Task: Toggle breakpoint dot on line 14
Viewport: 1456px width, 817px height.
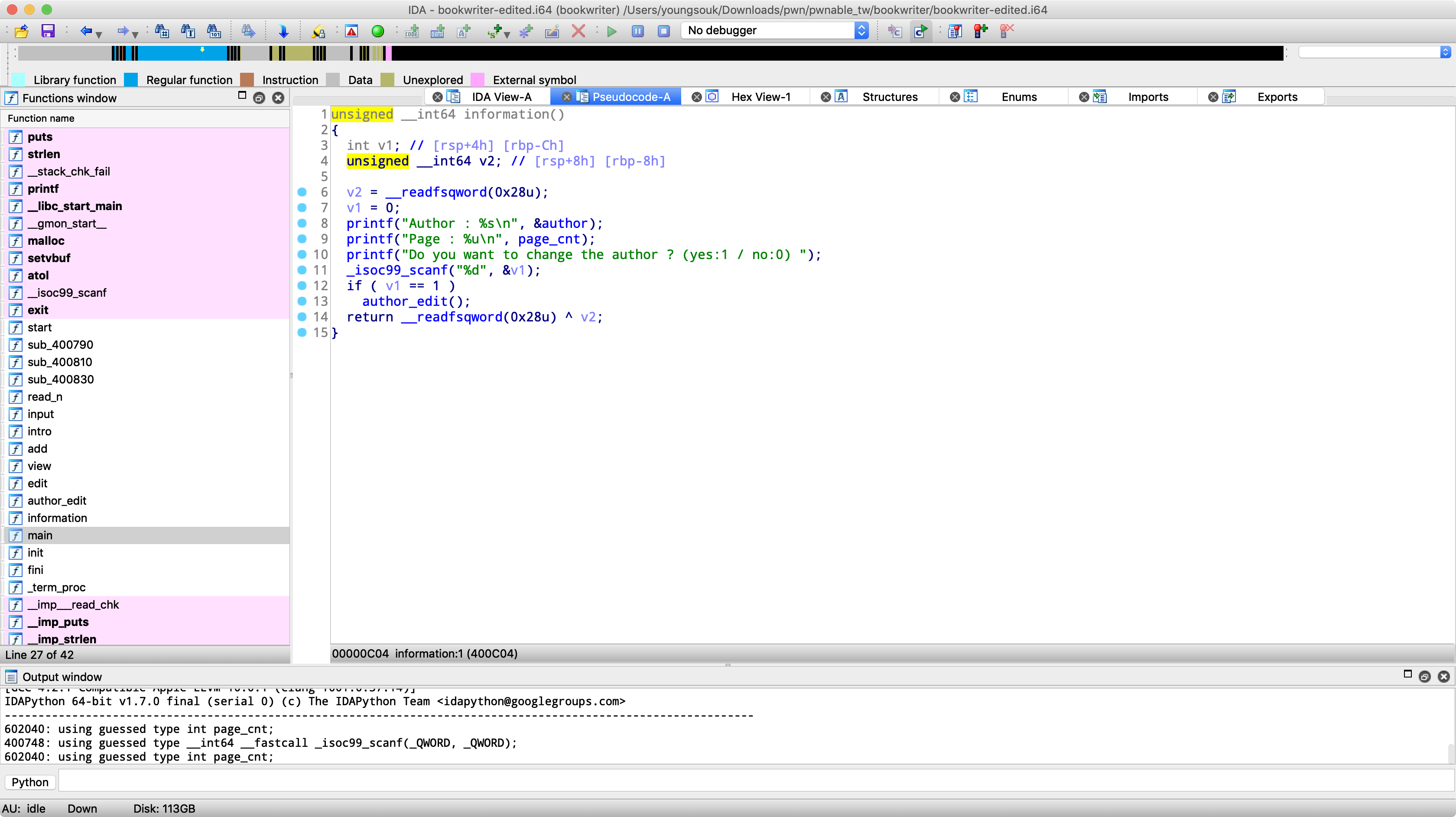Action: 302,316
